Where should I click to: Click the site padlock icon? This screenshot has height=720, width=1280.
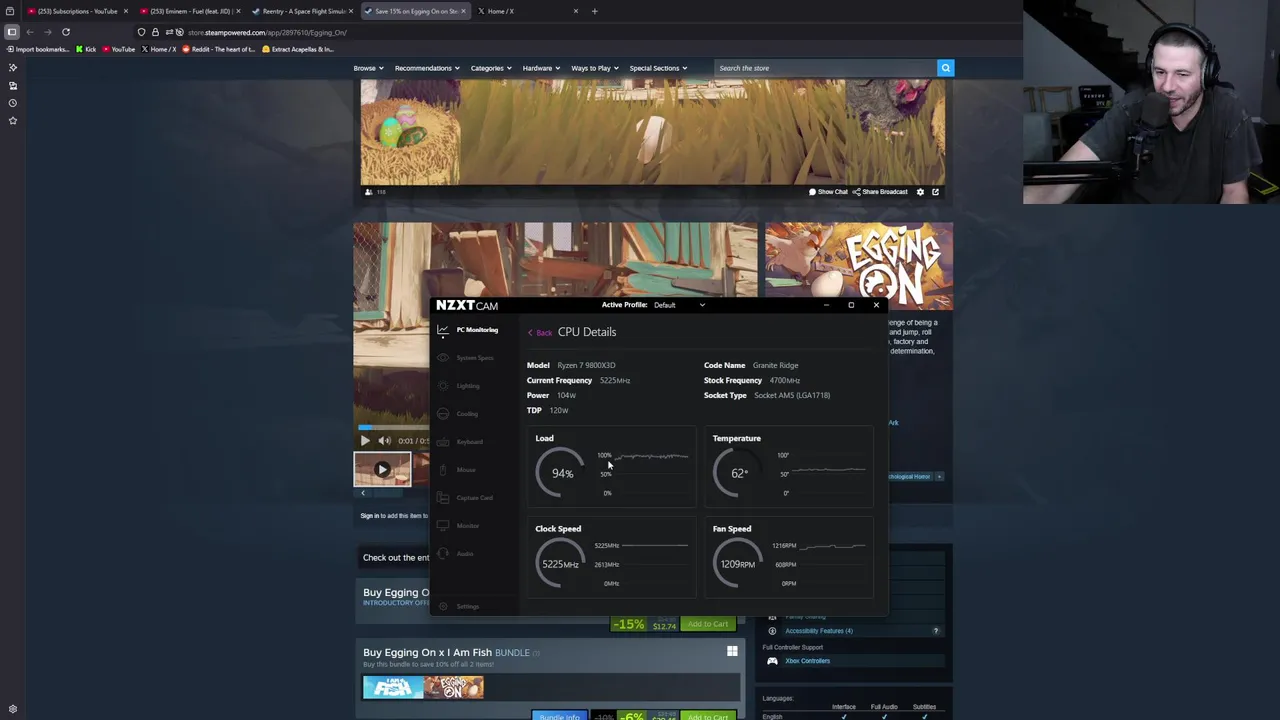(155, 32)
